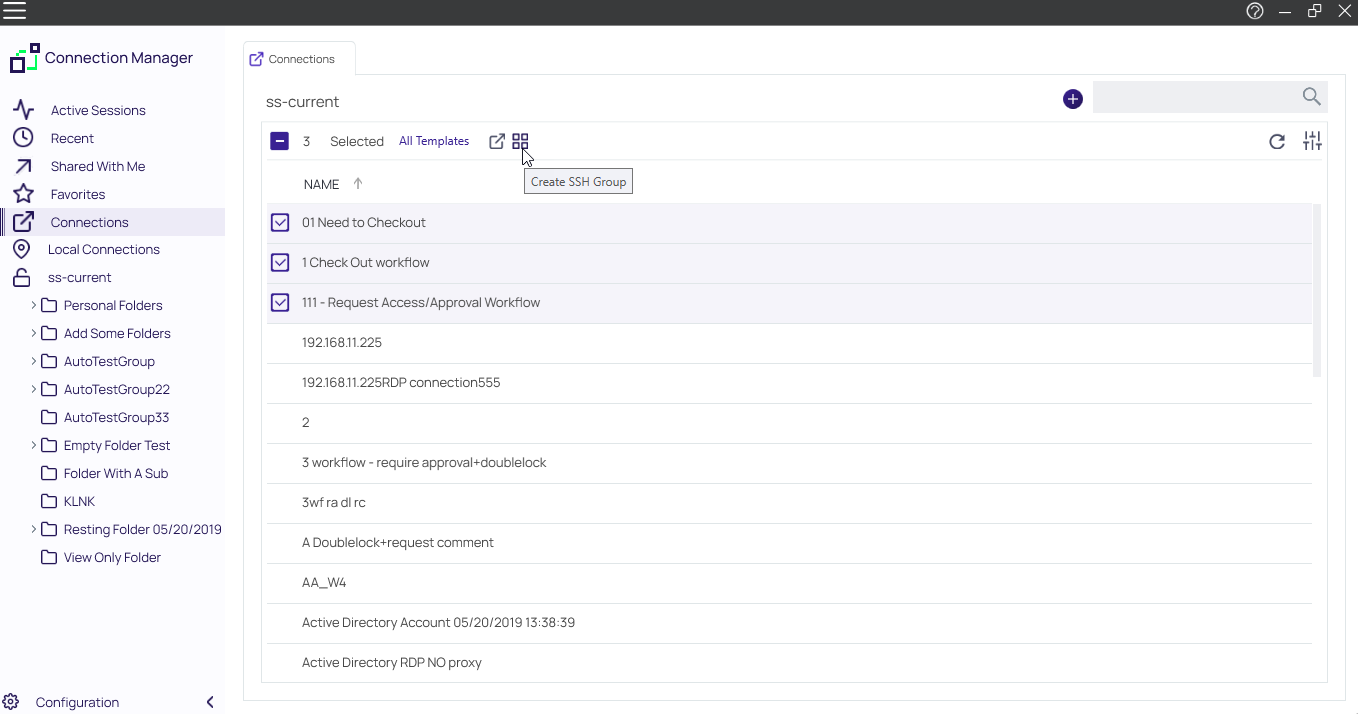The height and width of the screenshot is (714, 1358).
Task: Open the All Templates link
Action: point(434,141)
